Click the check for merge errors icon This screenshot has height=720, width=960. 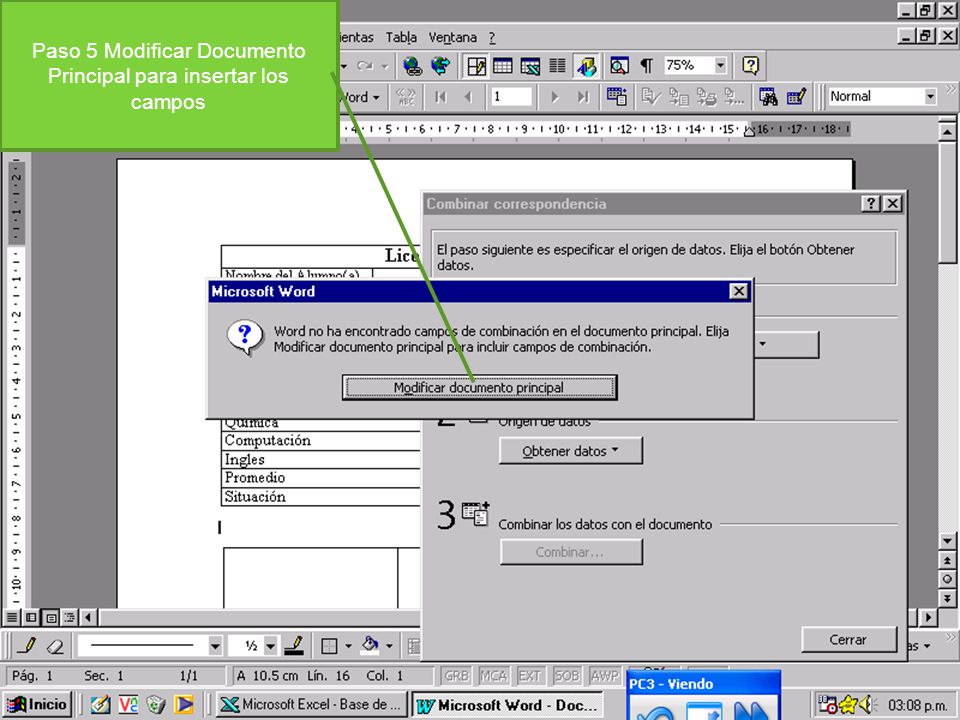pos(650,97)
